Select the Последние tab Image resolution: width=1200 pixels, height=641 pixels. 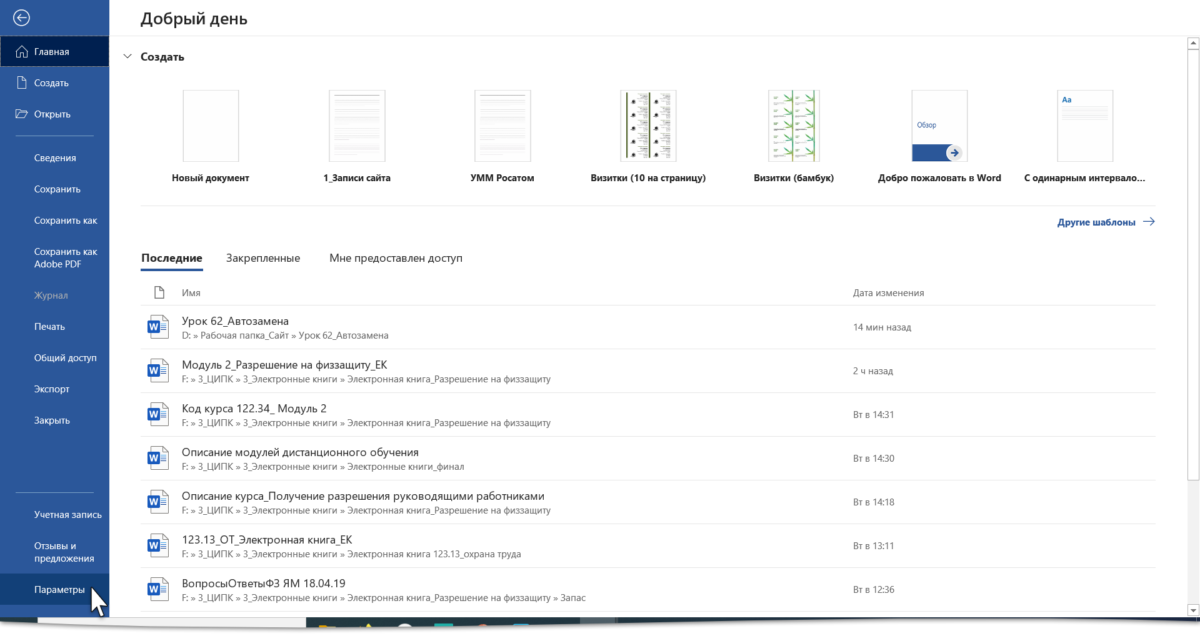tap(172, 258)
